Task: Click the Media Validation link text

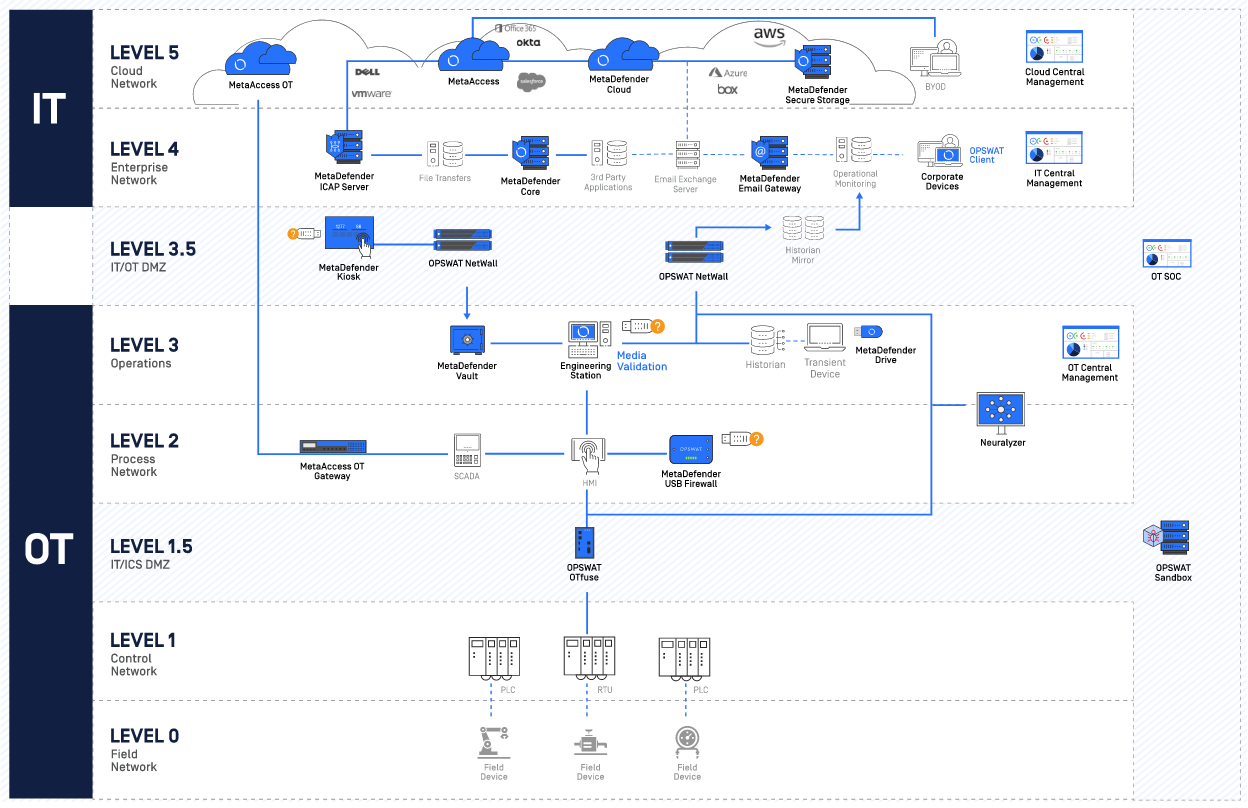Action: (x=641, y=360)
